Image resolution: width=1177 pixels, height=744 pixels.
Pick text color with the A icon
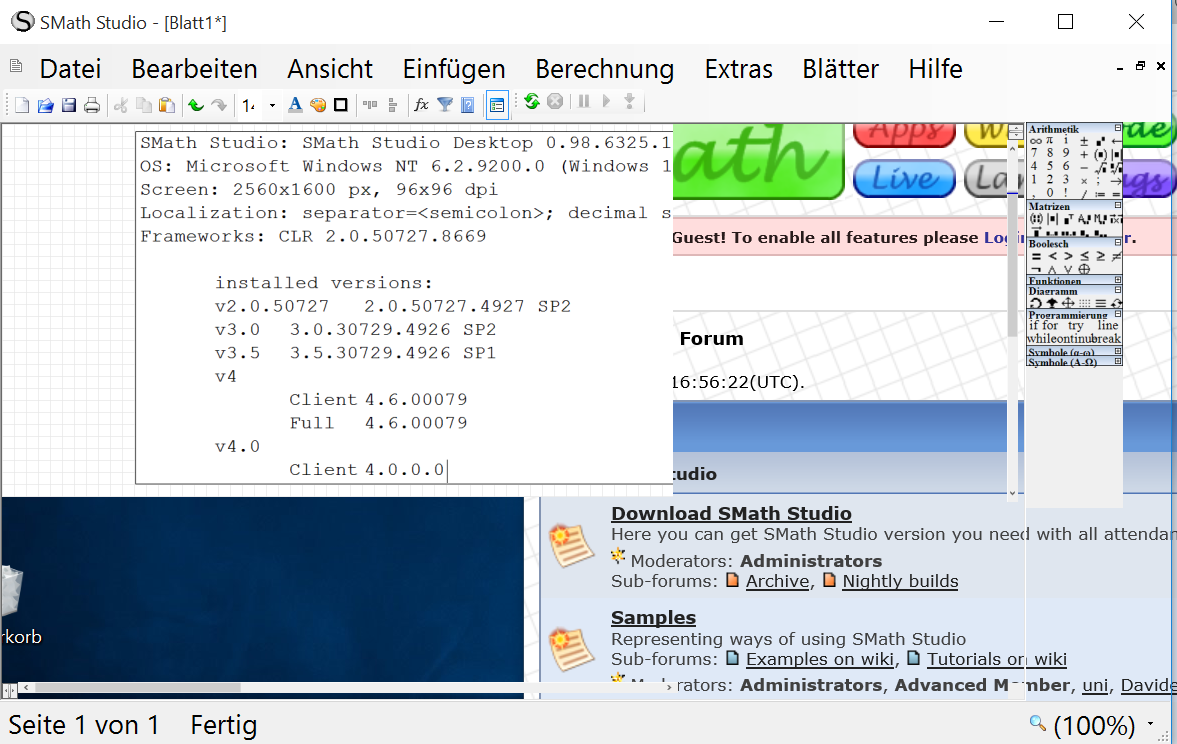[295, 105]
